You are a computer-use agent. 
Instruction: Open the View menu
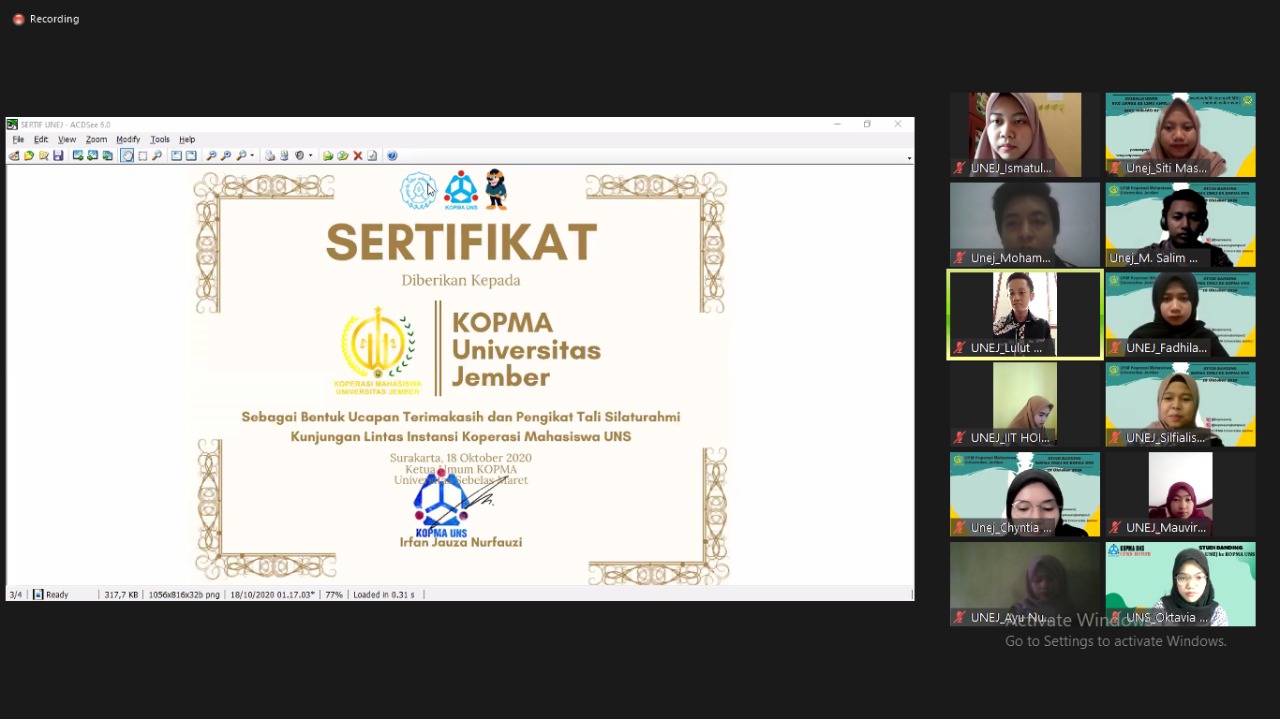tap(67, 140)
